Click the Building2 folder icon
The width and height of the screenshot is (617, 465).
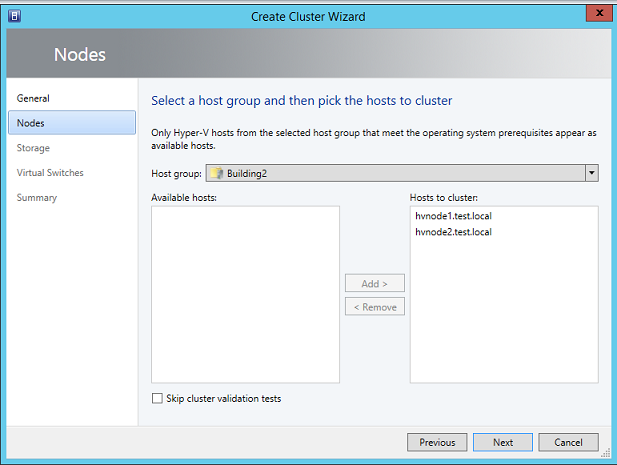tap(216, 173)
